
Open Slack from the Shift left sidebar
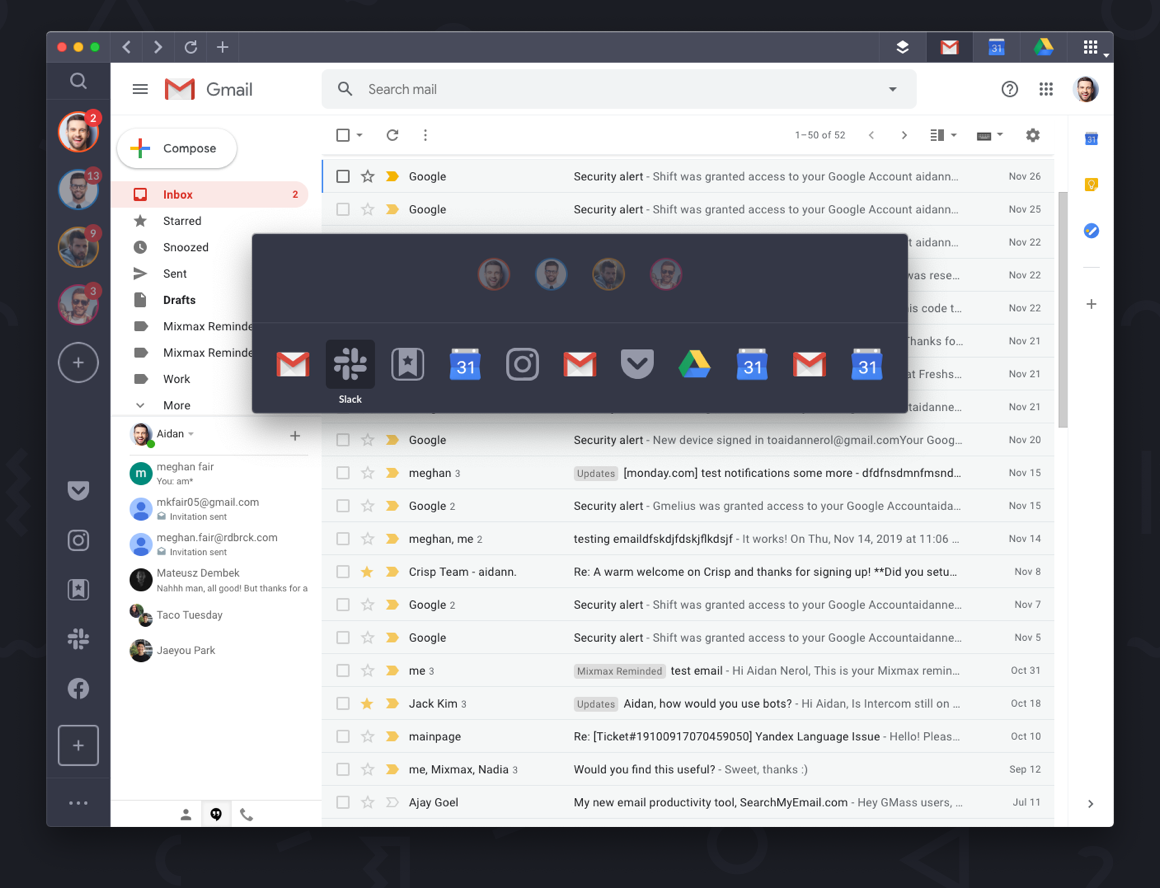[x=78, y=639]
